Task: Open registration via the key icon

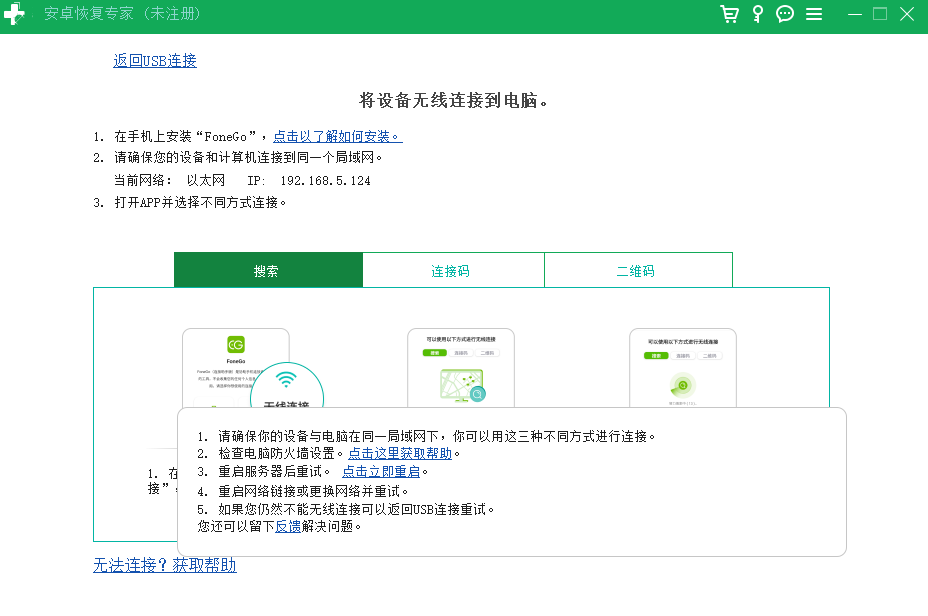Action: tap(758, 14)
